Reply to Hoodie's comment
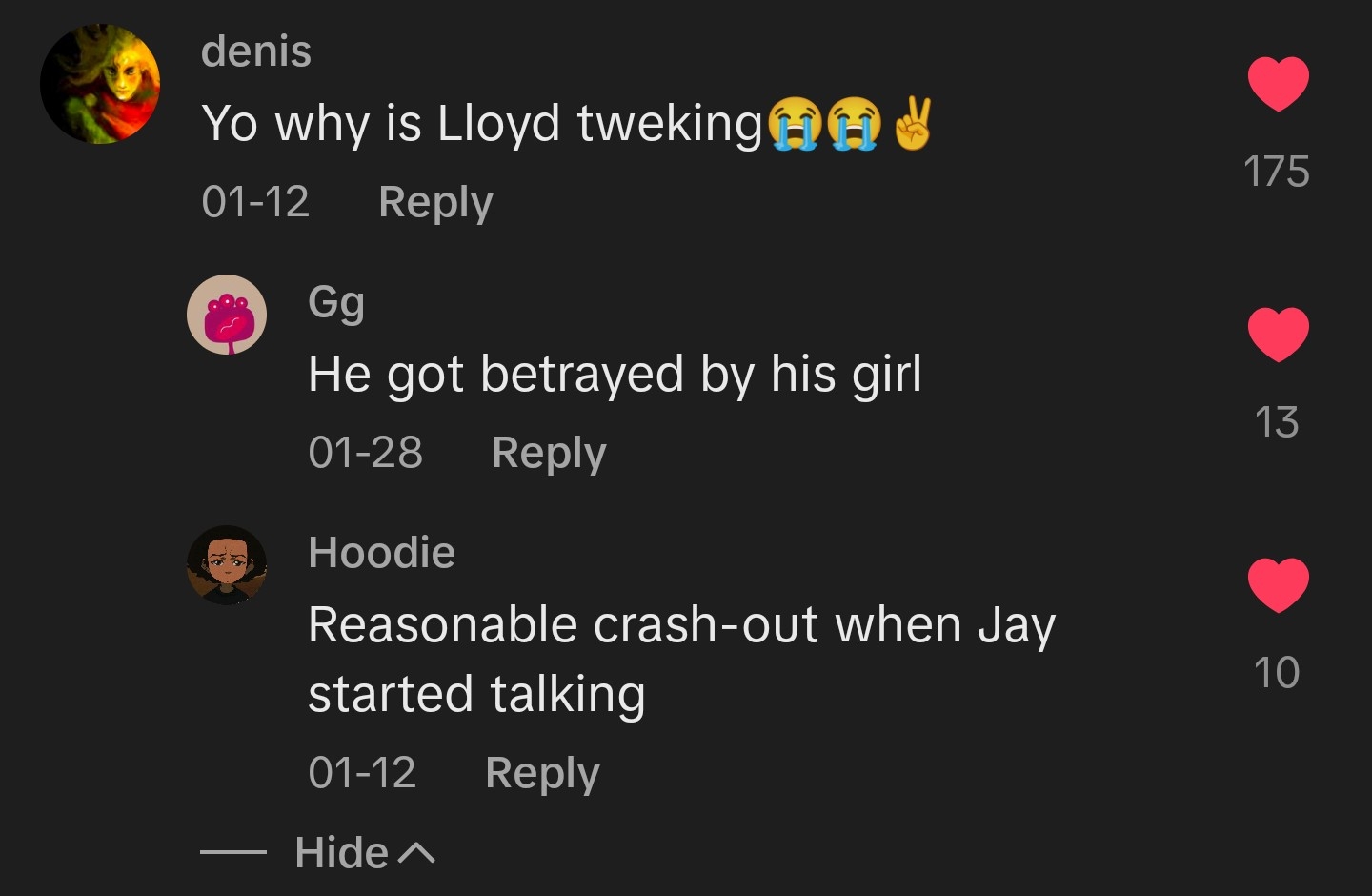The width and height of the screenshot is (1372, 896). click(542, 773)
